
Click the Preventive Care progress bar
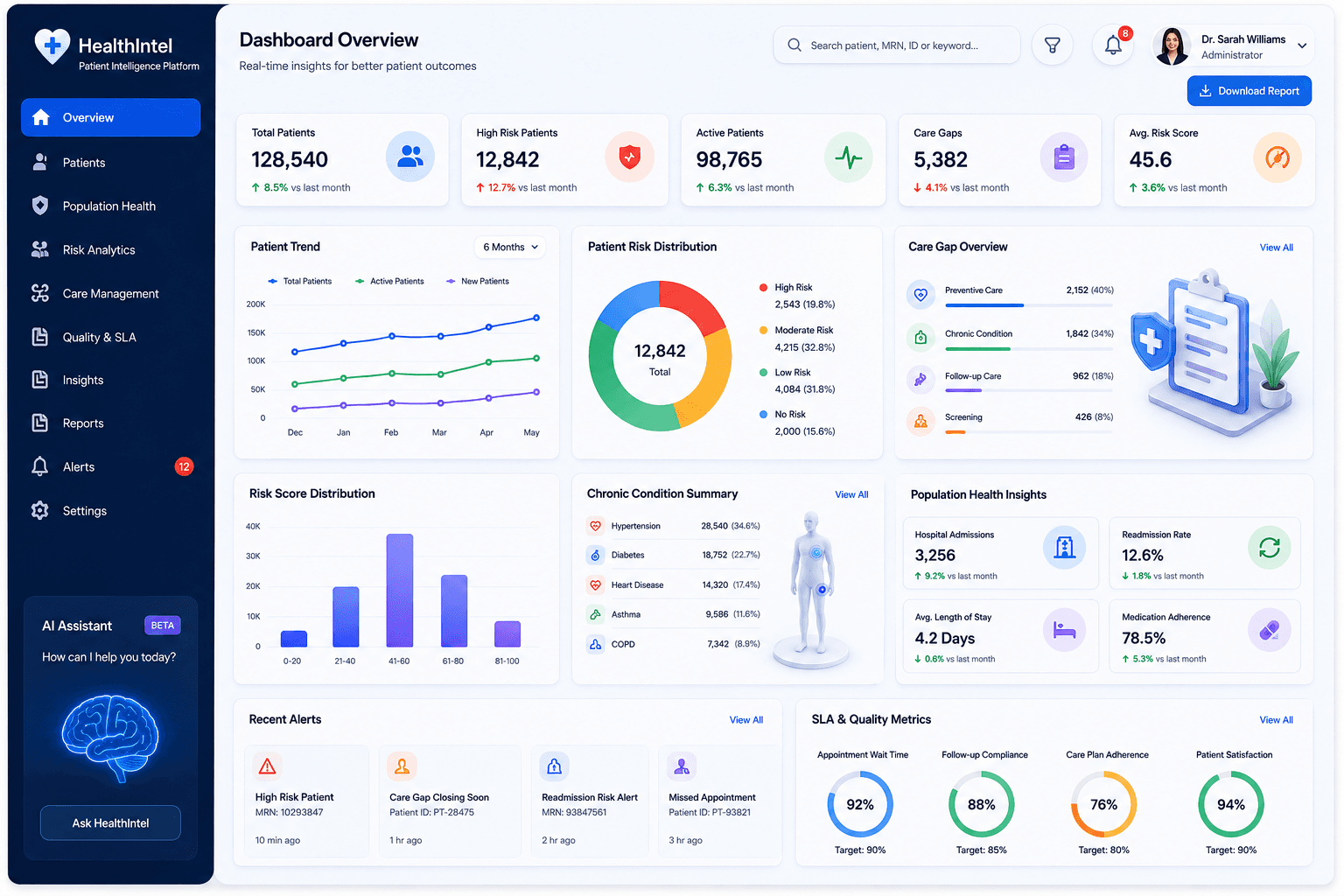pyautogui.click(x=1029, y=305)
